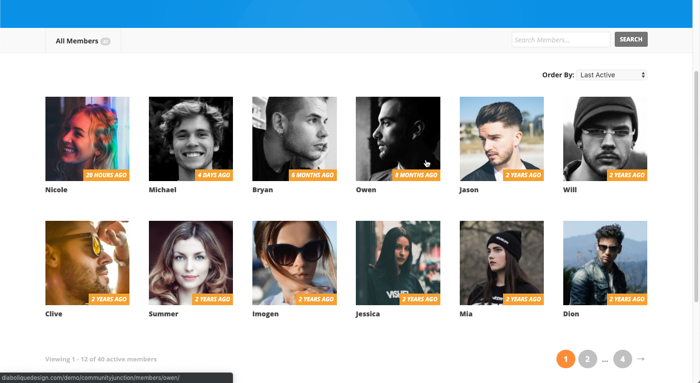Screen dimensions: 700x383
Task: Click the next page arrow icon
Action: (641, 359)
